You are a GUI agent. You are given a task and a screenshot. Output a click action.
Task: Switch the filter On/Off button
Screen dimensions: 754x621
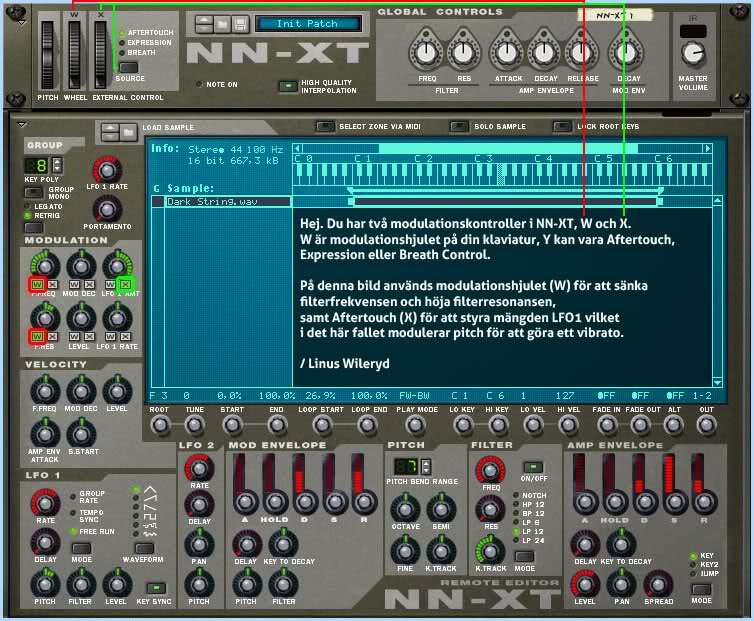click(533, 467)
